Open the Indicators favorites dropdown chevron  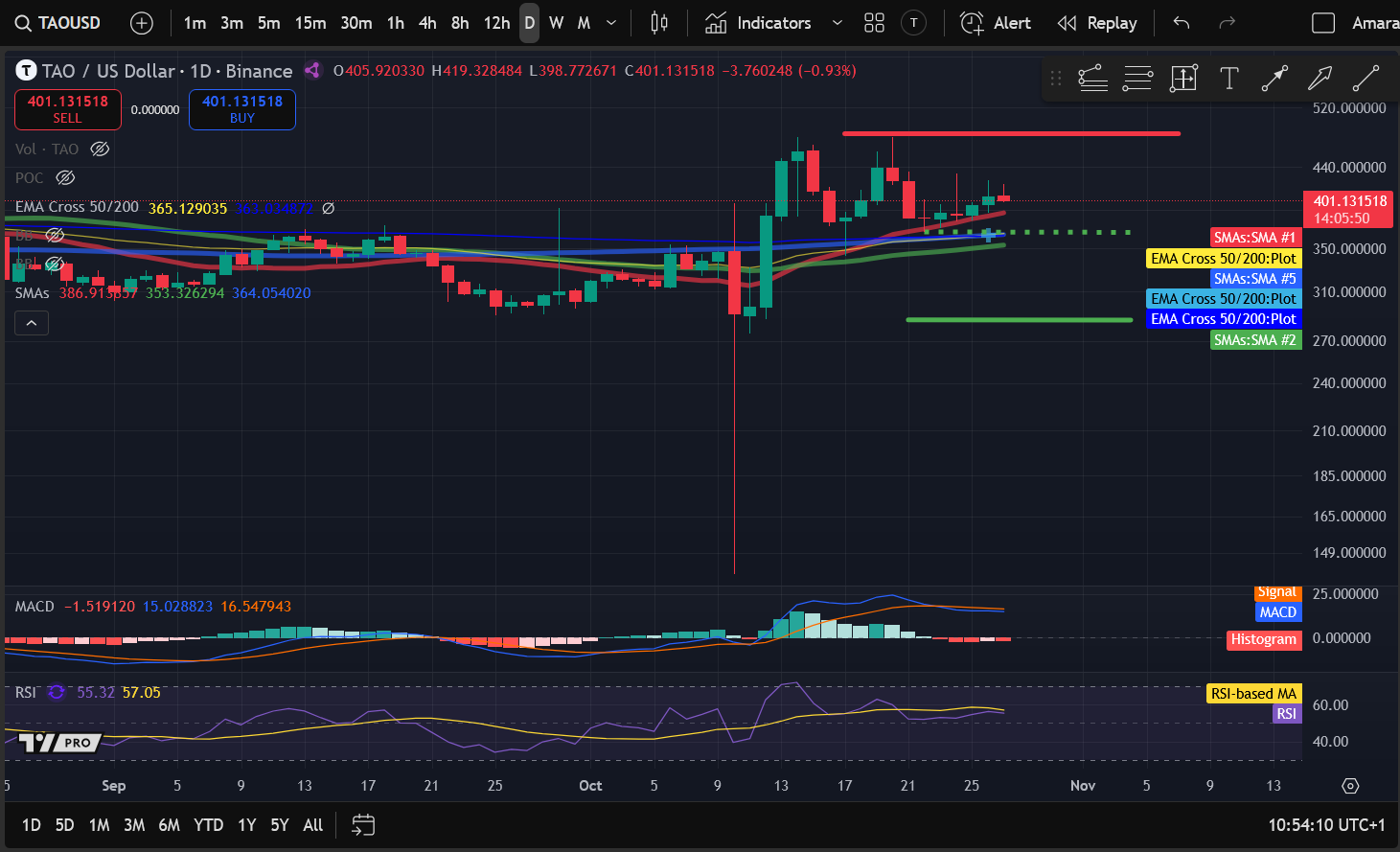coord(838,23)
